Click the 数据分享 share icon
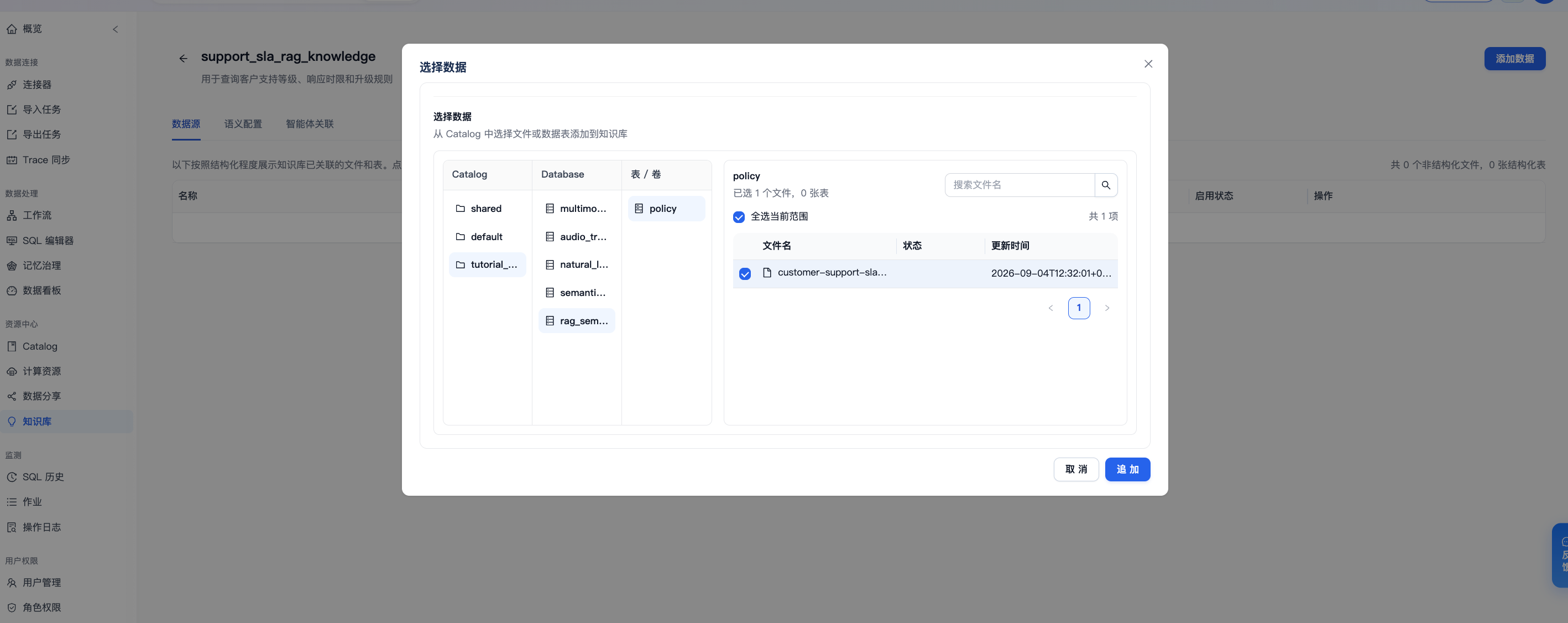Viewport: 1568px width, 623px height. point(12,397)
